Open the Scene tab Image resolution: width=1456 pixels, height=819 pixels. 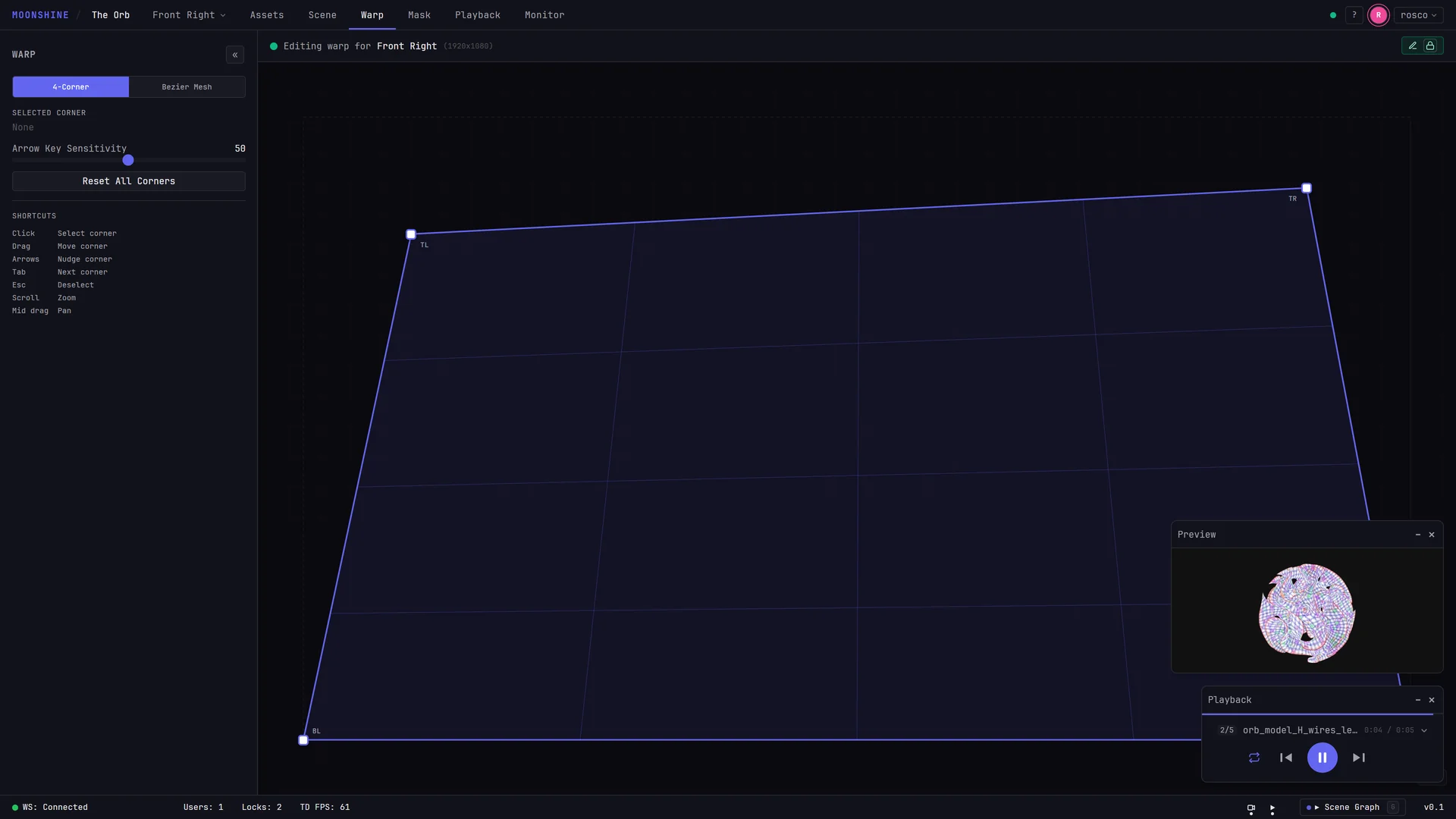tap(322, 15)
